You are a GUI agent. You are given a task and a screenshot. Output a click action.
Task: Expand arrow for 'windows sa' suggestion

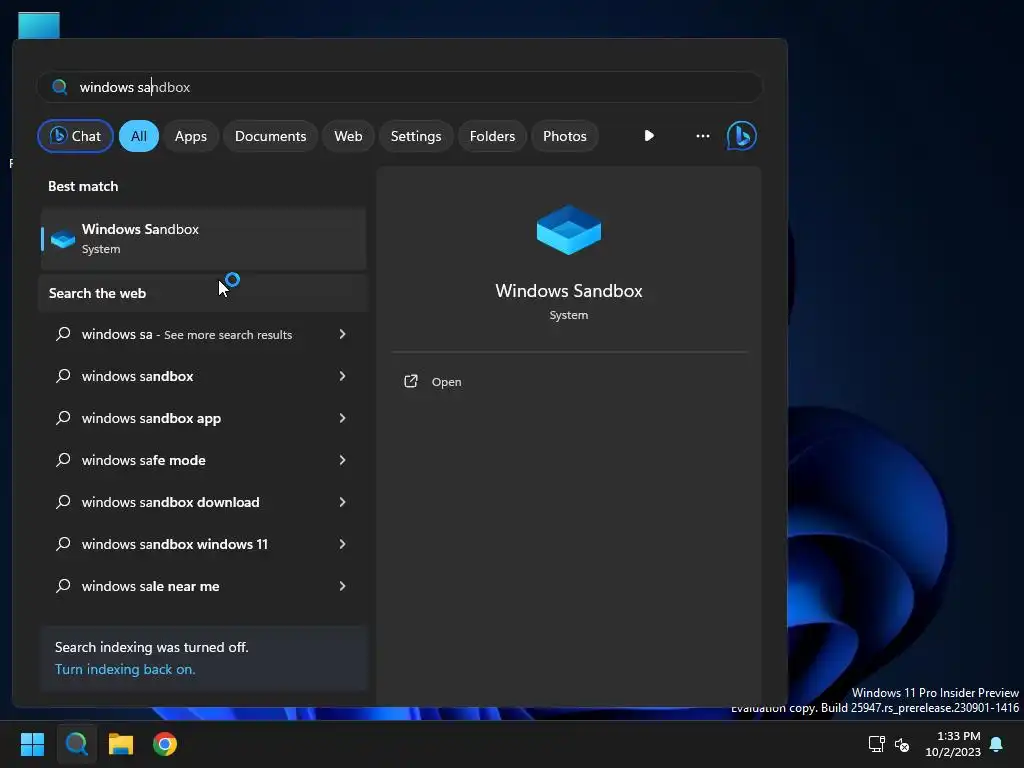[x=342, y=334]
